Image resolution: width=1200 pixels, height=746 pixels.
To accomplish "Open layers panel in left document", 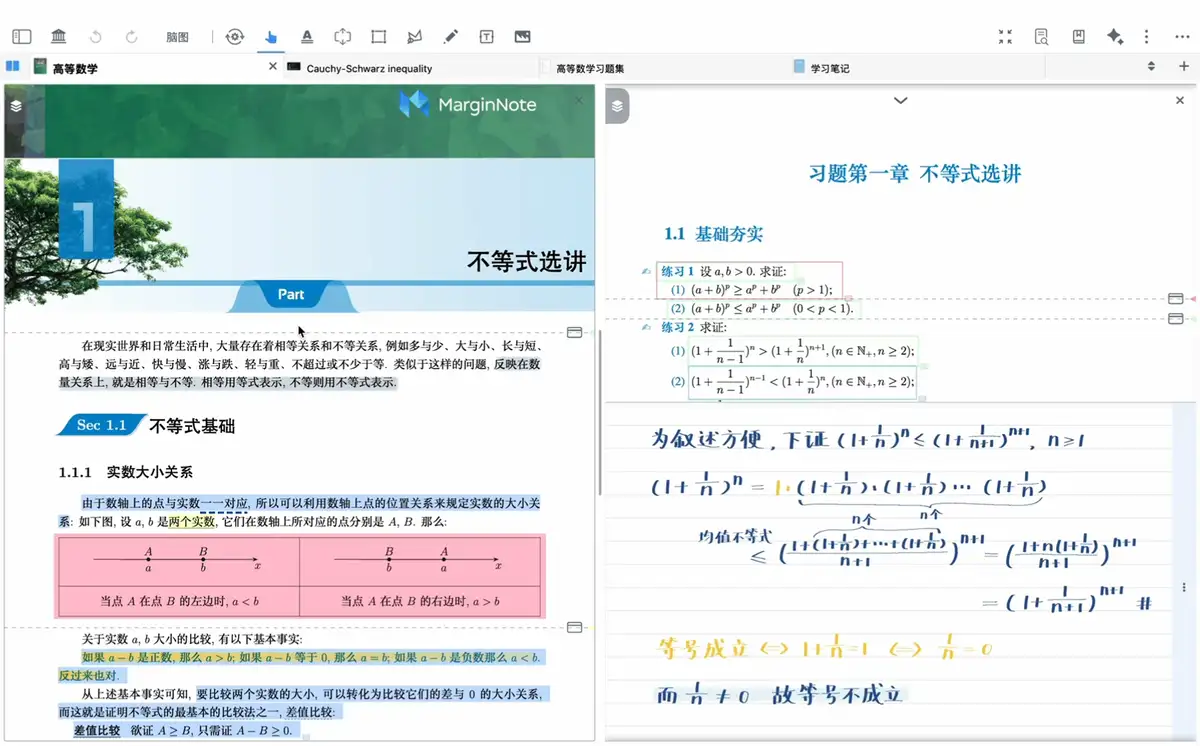I will 15,104.
